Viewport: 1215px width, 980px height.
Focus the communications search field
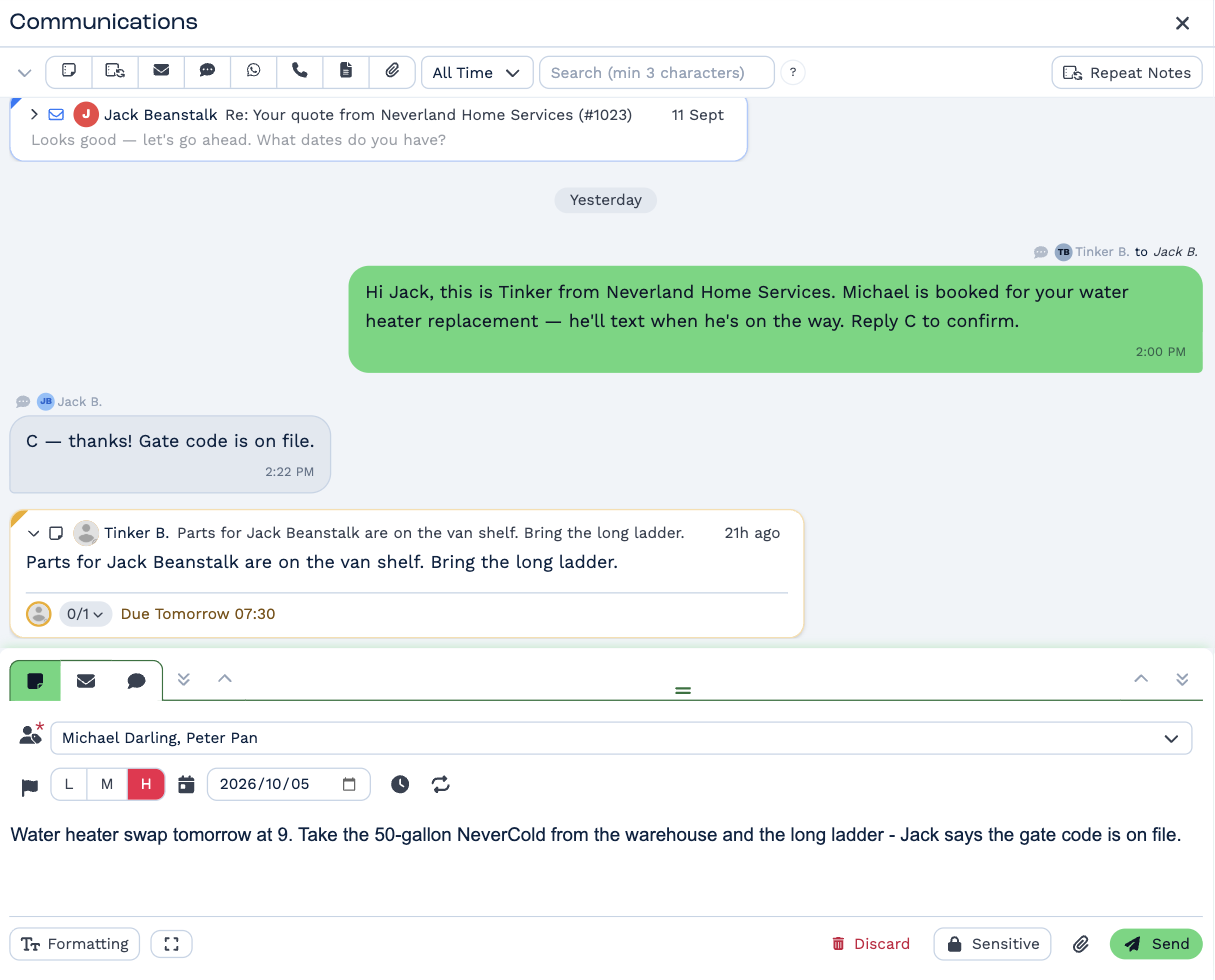(656, 72)
